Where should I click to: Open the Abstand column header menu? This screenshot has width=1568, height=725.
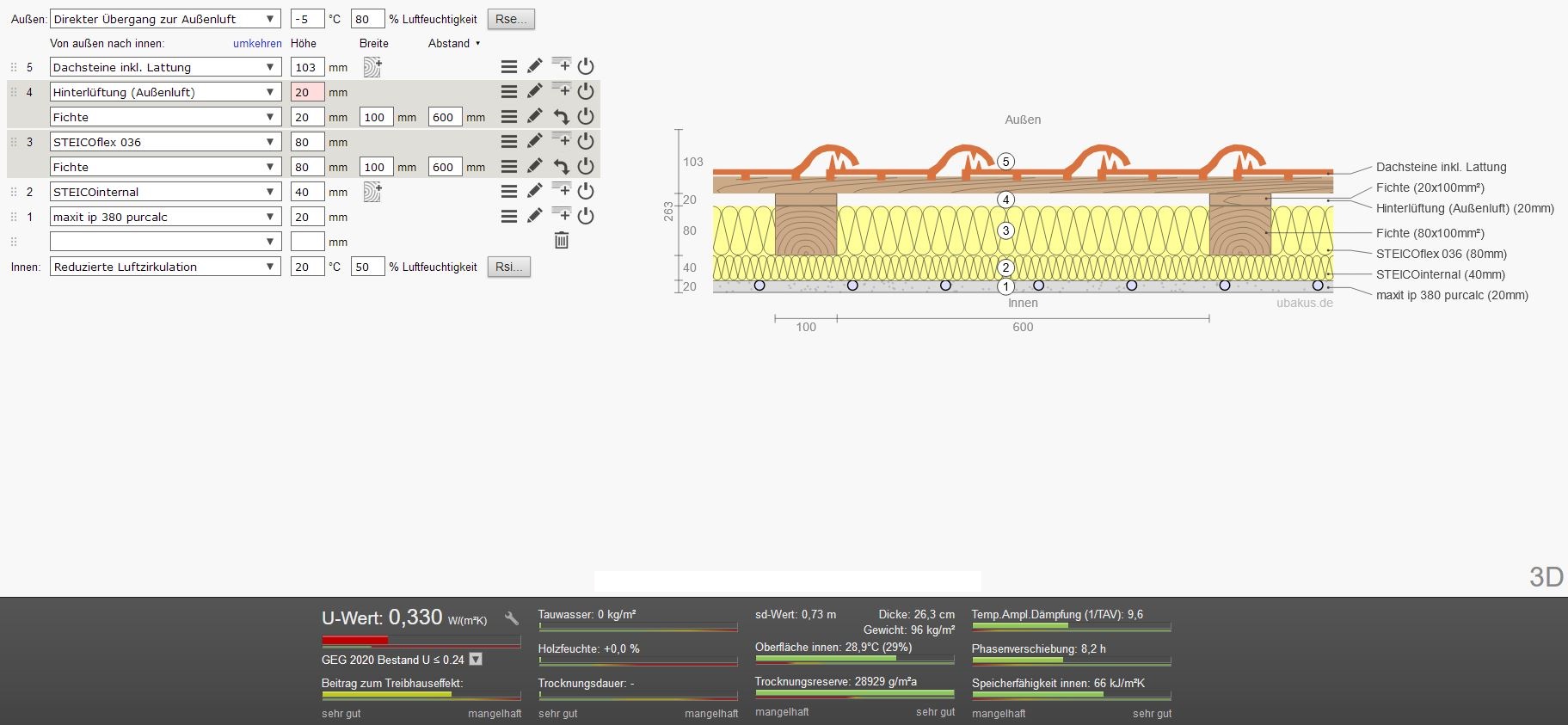coord(454,43)
